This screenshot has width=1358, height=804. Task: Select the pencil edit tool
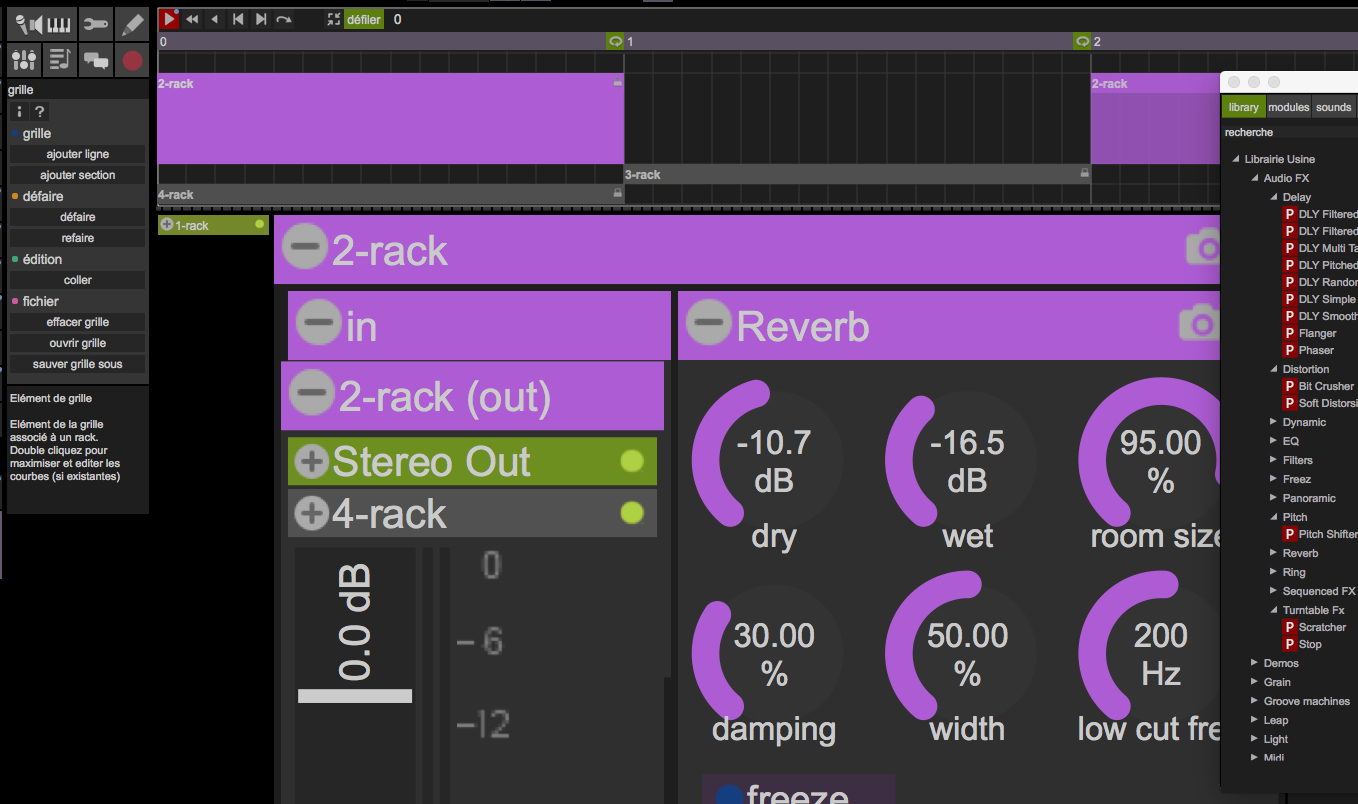coord(131,23)
